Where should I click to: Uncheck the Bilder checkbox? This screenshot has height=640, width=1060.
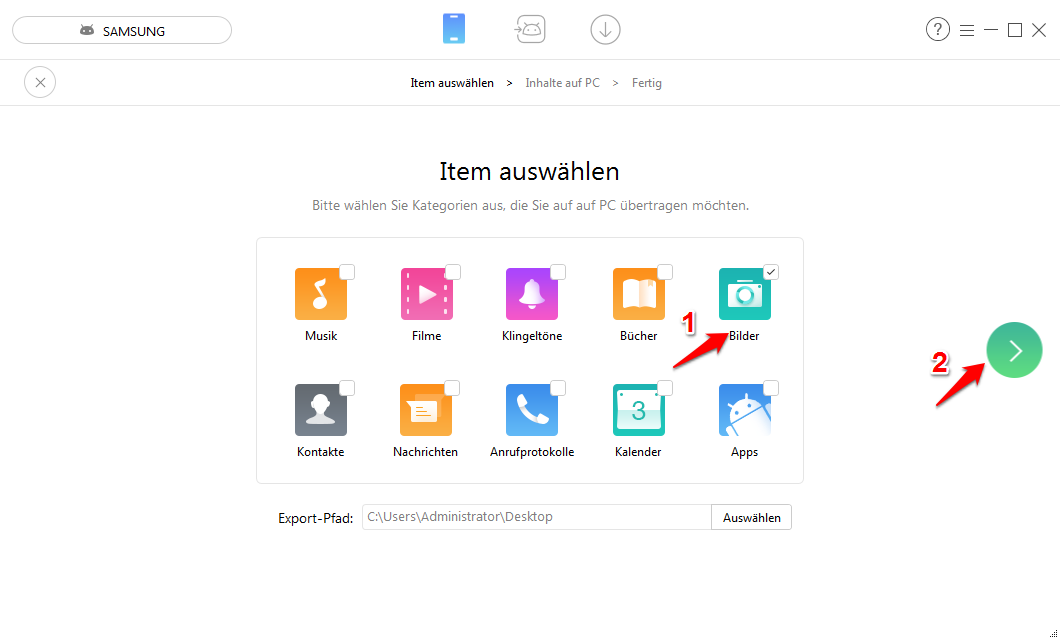click(771, 271)
